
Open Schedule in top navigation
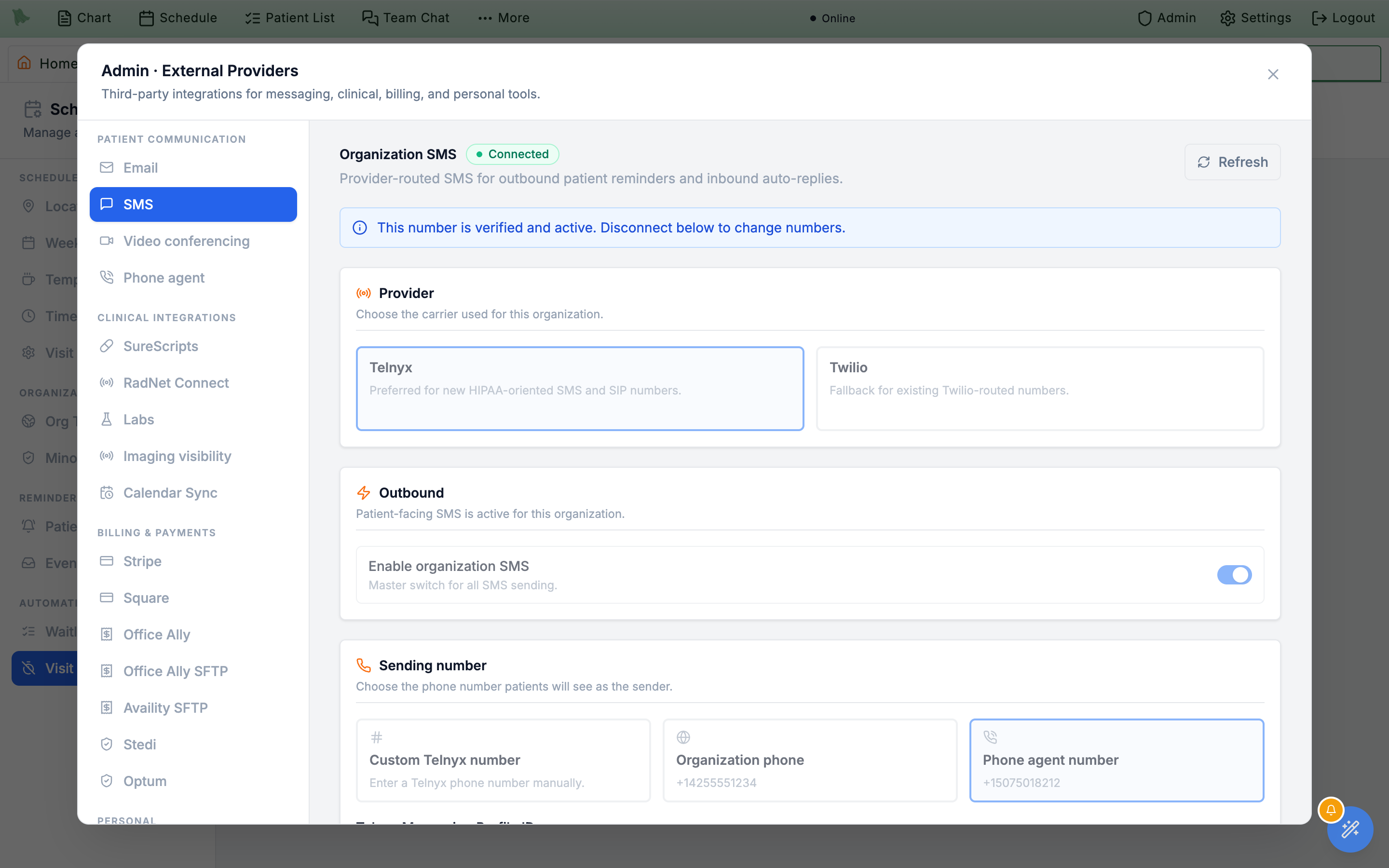pos(178,18)
